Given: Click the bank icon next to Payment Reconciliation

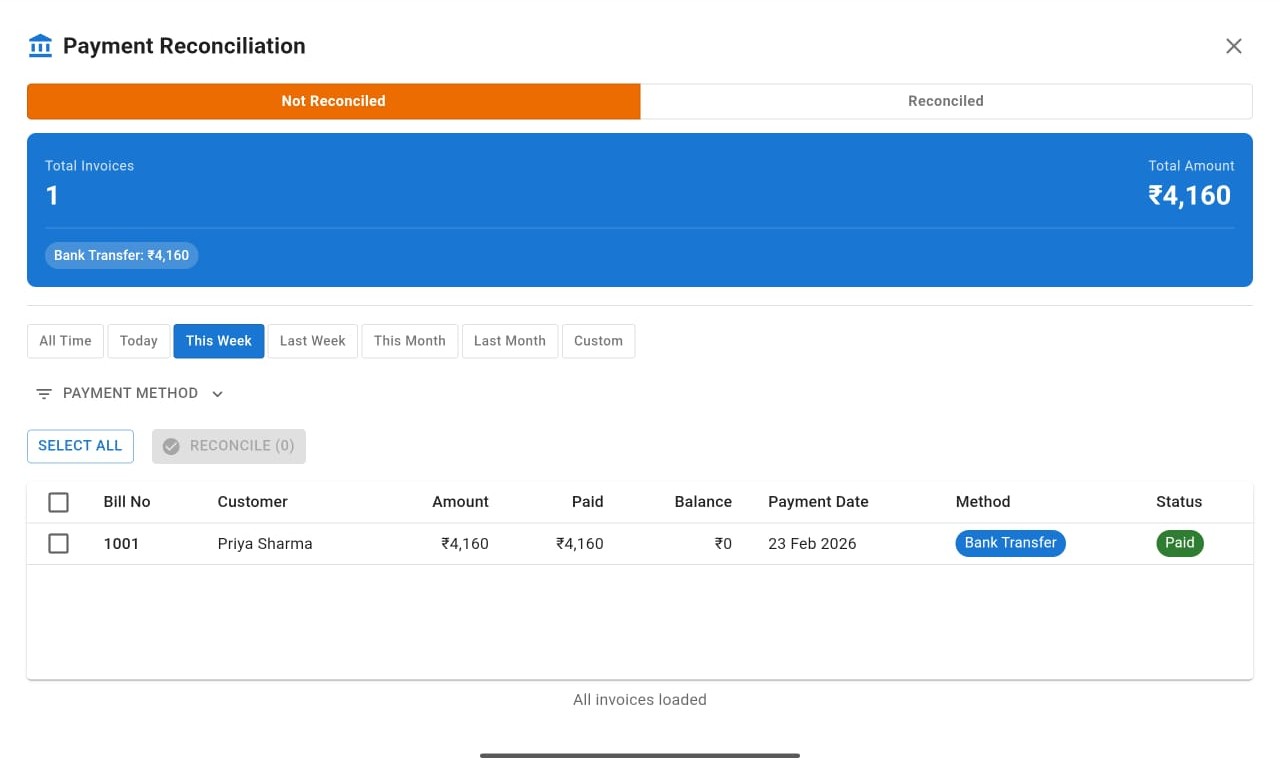Looking at the screenshot, I should click(39, 45).
